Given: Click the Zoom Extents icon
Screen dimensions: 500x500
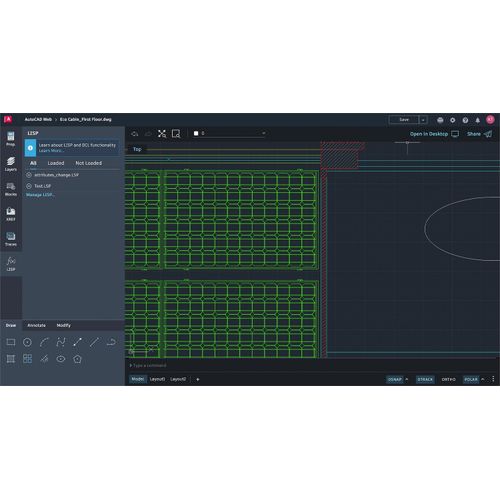Looking at the screenshot, I should pyautogui.click(x=162, y=134).
